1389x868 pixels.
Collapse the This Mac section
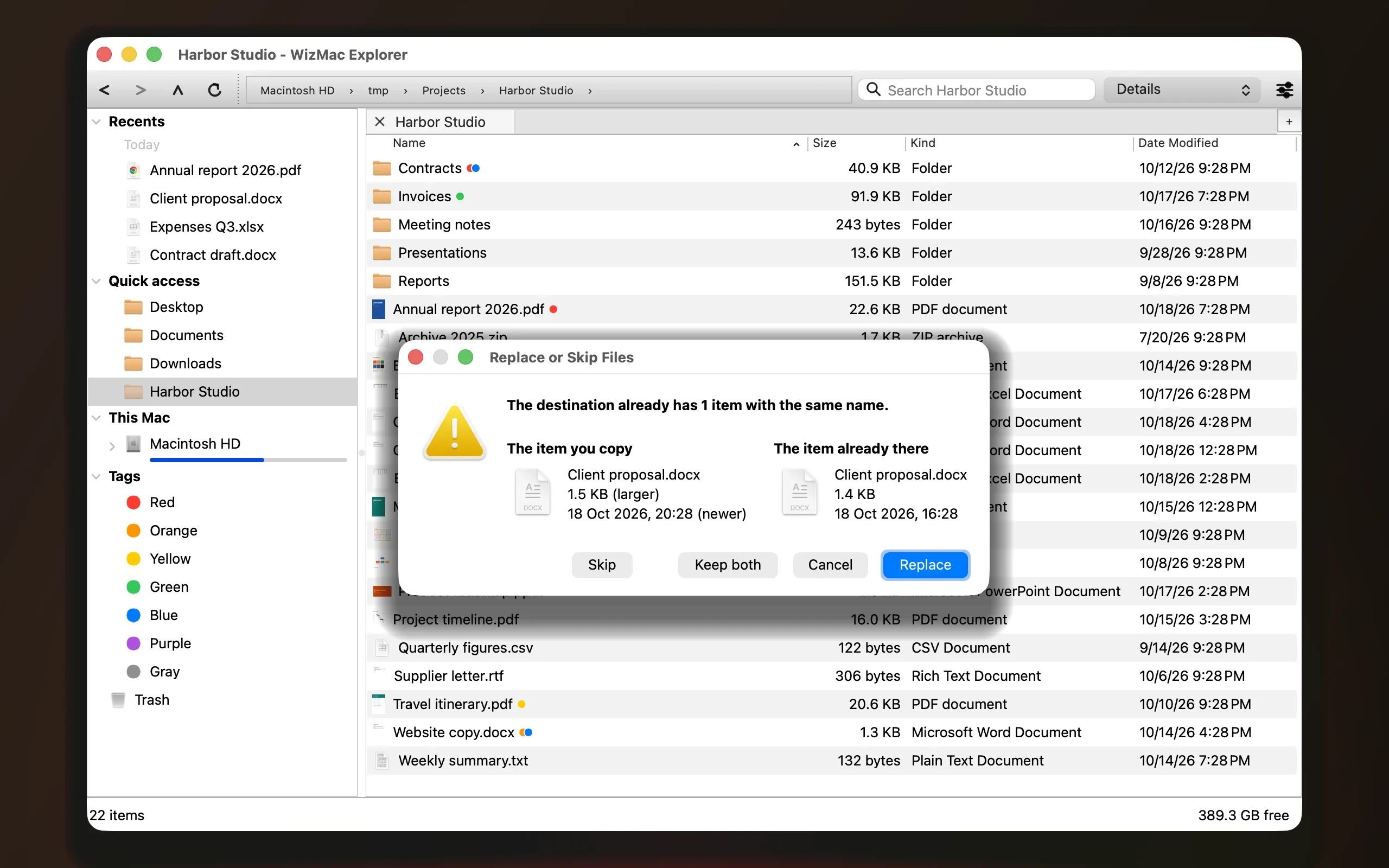[x=97, y=418]
